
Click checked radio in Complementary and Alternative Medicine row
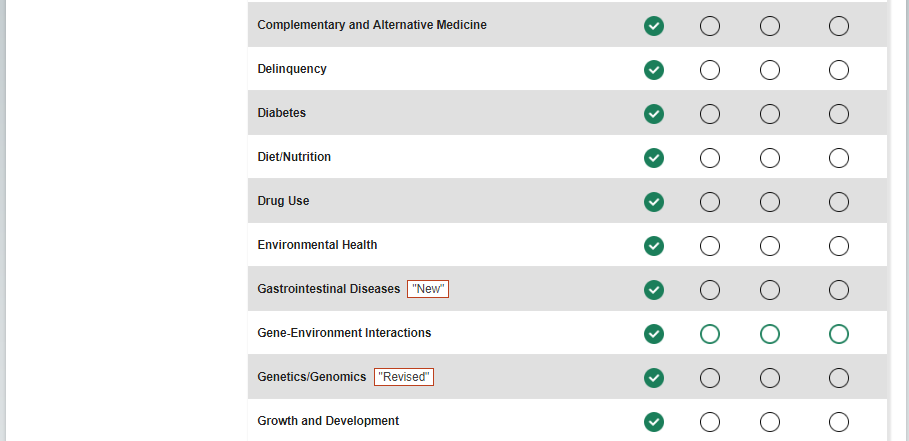pos(654,26)
